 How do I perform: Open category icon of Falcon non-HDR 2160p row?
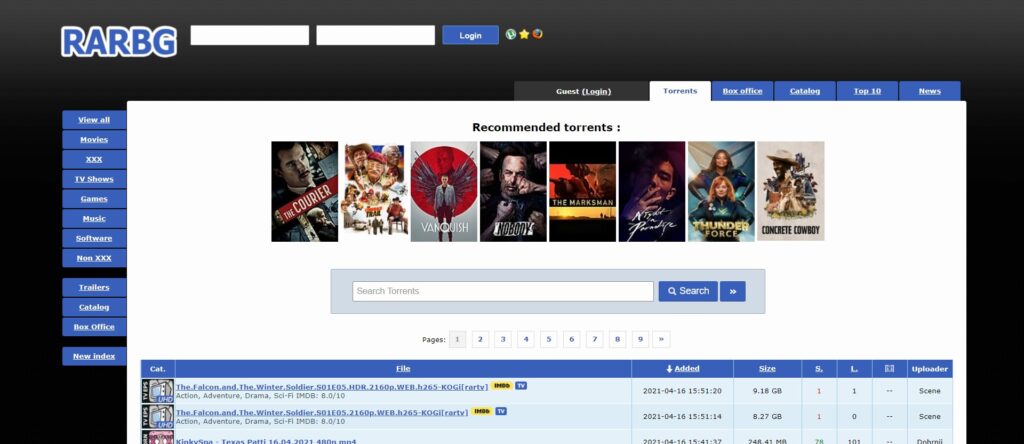(157, 416)
